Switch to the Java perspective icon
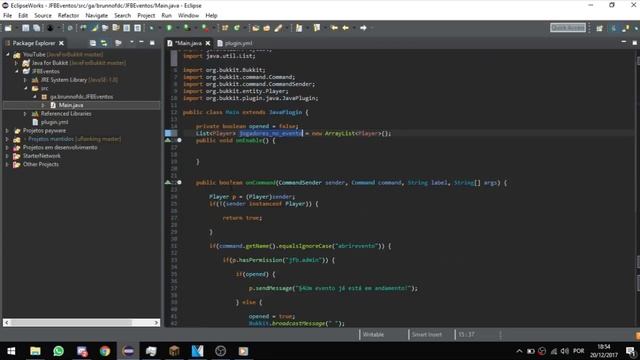 (x=613, y=28)
